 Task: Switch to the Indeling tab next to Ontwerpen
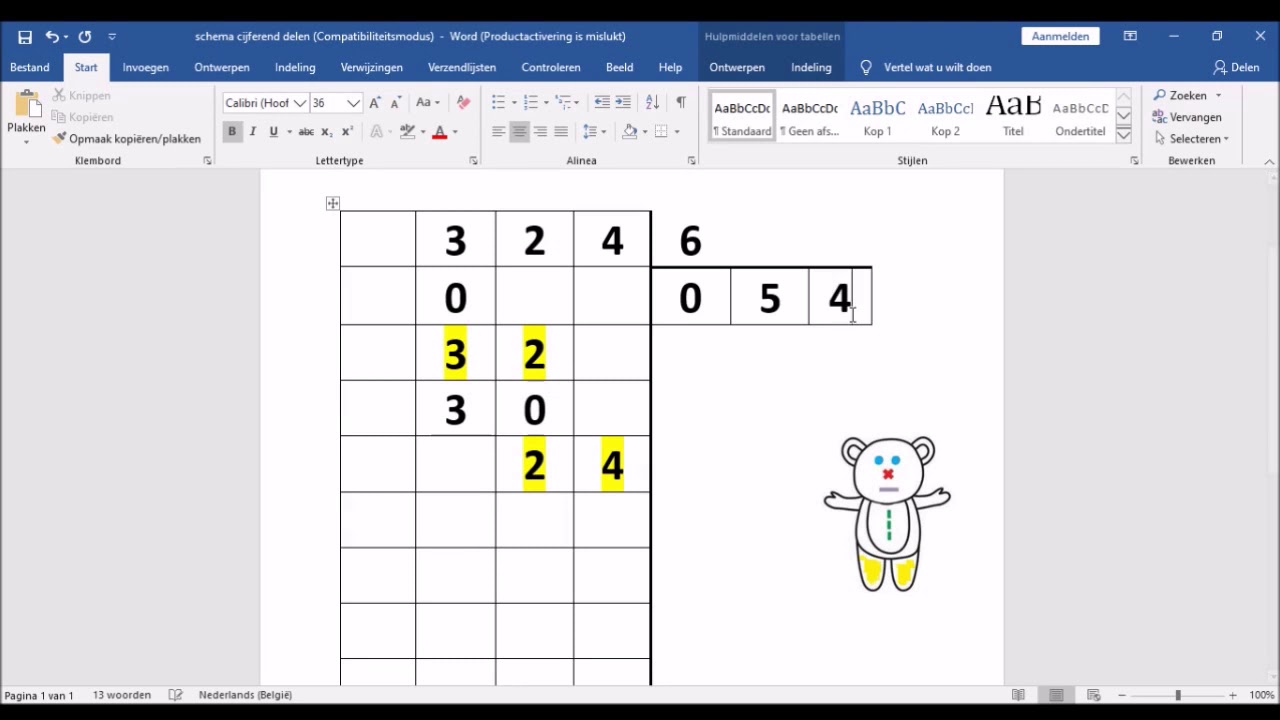coord(295,68)
